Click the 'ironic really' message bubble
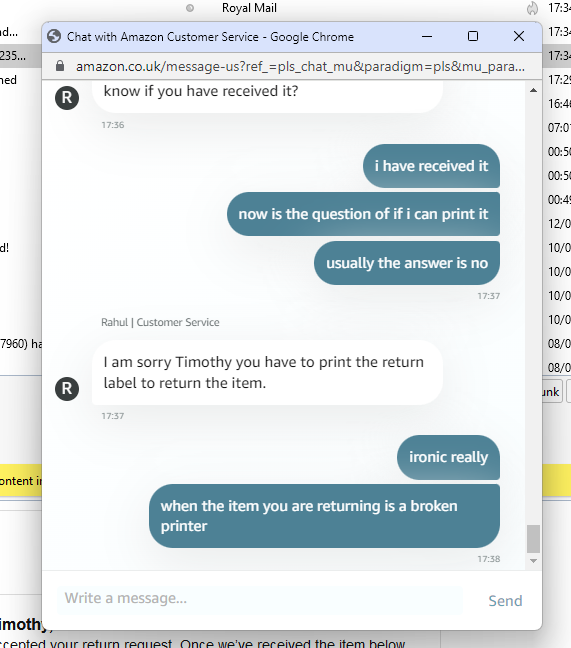Viewport: 571px width, 648px height. (448, 457)
